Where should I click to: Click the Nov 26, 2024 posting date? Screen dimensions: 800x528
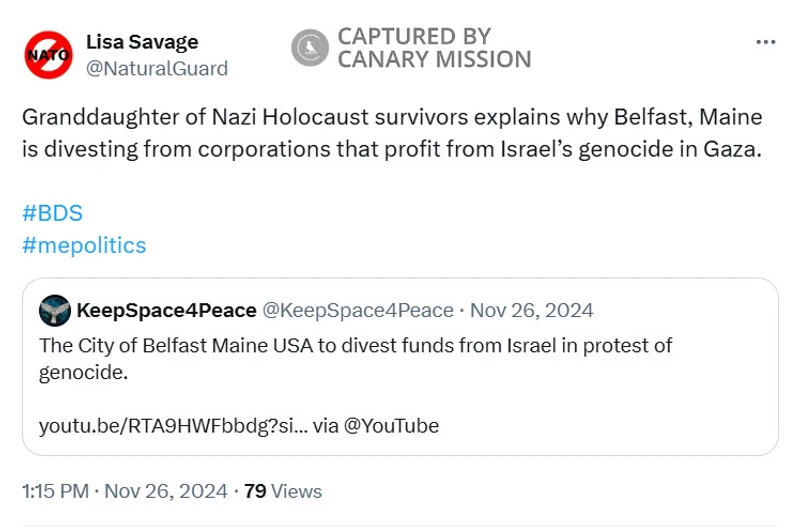click(166, 491)
